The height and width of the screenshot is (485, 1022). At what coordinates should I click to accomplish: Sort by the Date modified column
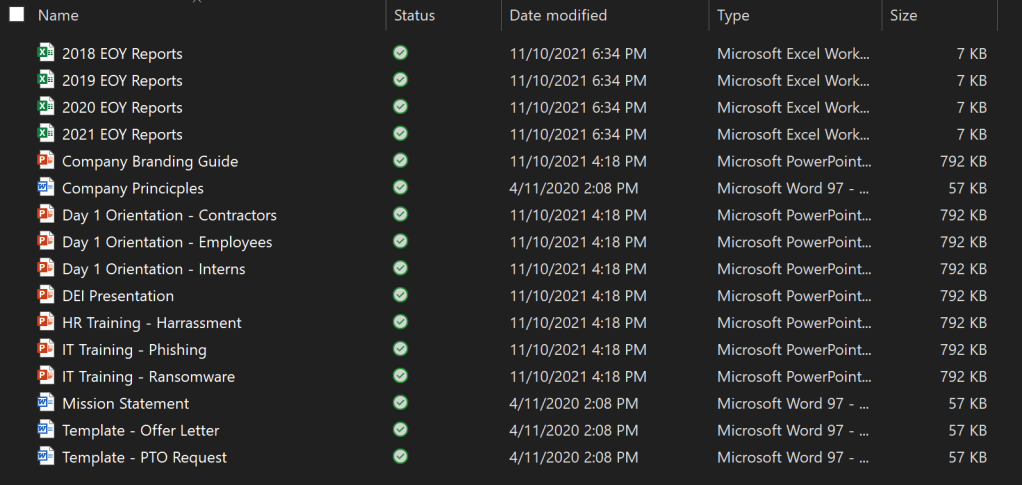(558, 16)
